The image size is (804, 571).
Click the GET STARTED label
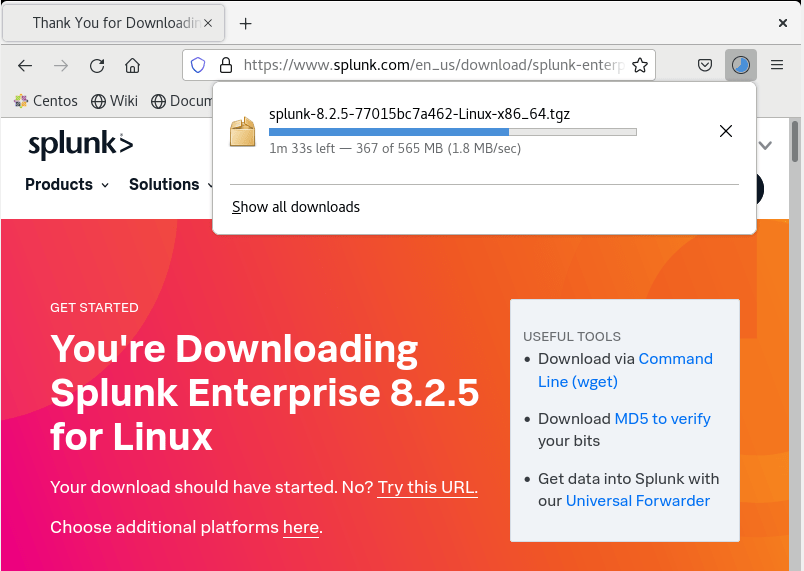94,308
